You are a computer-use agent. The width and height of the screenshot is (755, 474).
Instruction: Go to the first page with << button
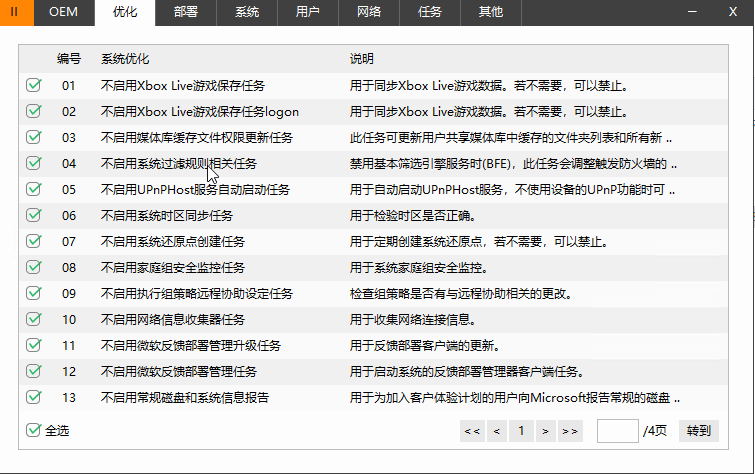[472, 431]
